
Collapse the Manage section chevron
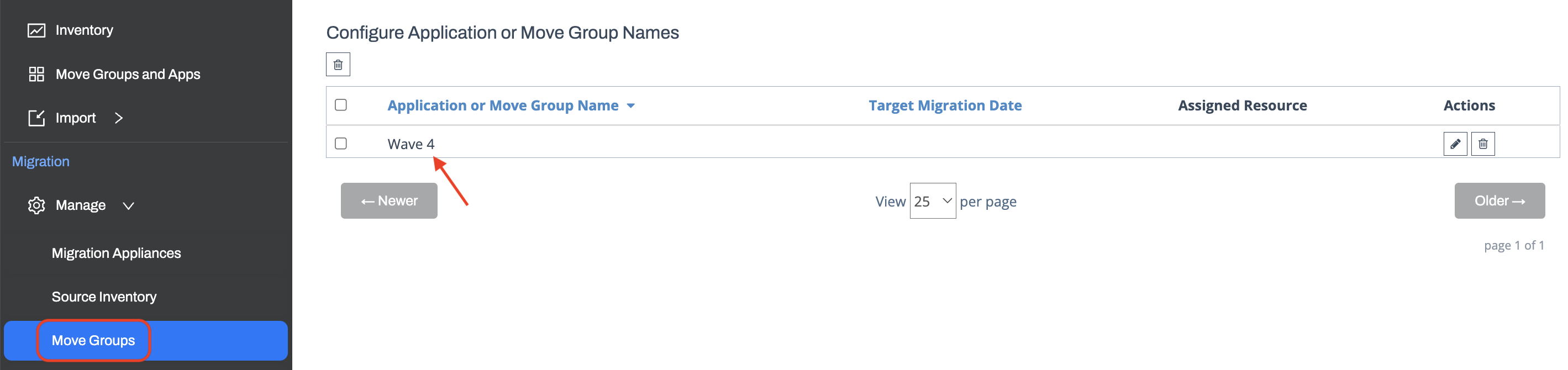(128, 205)
